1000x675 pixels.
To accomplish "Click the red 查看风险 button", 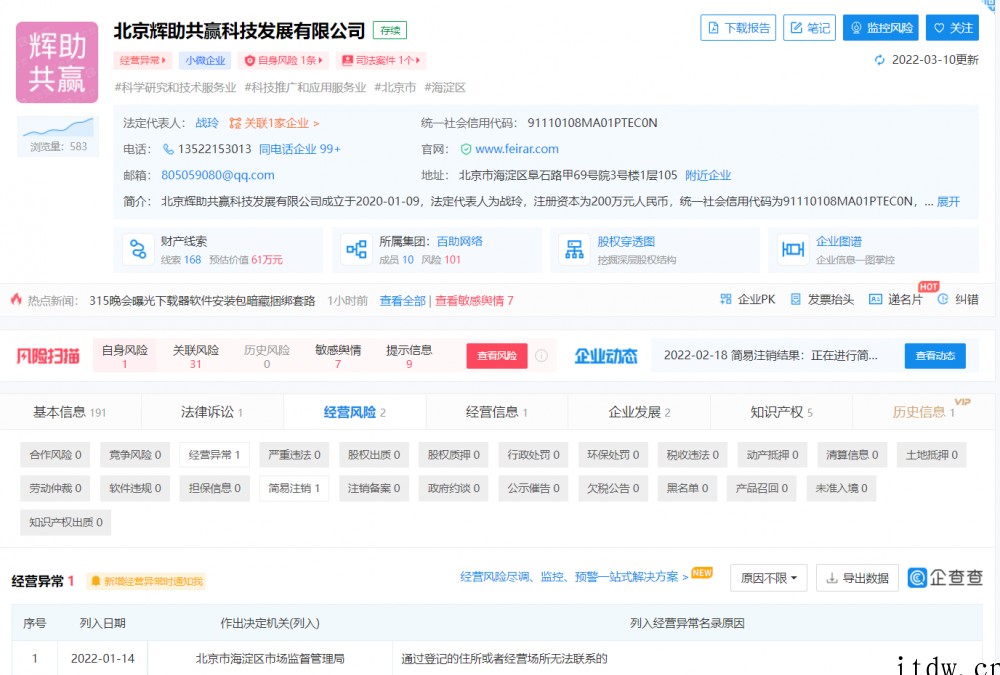I will (x=497, y=355).
